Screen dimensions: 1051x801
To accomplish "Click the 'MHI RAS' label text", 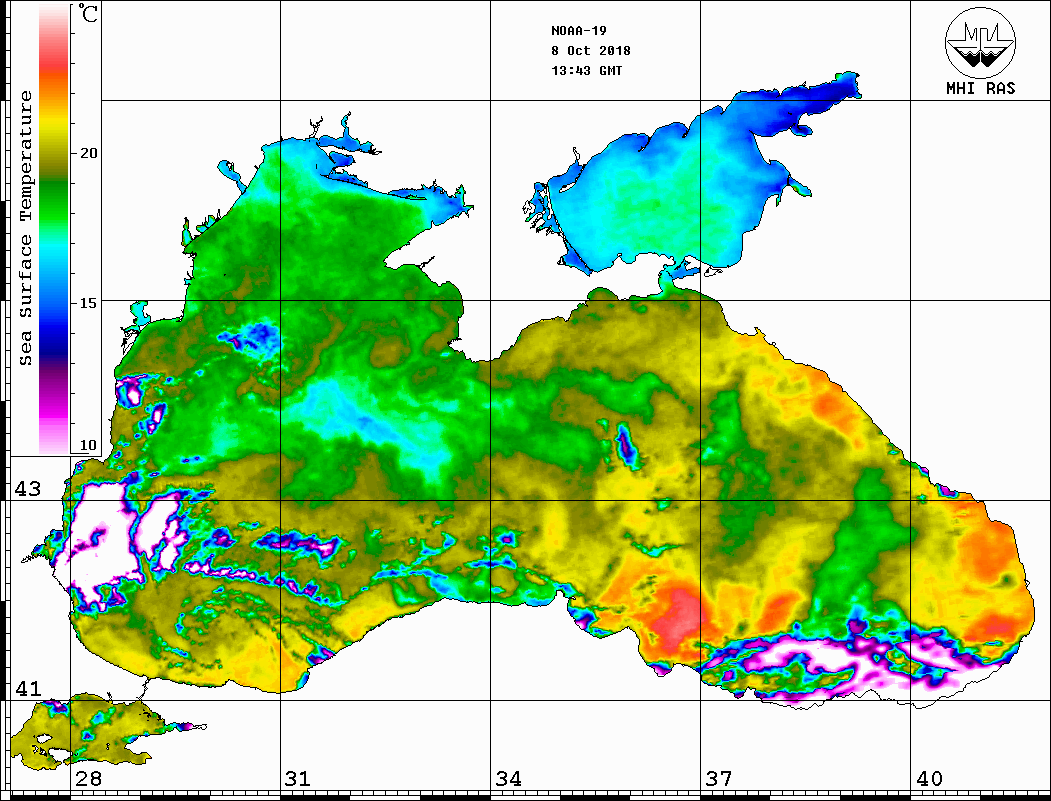I will (981, 88).
